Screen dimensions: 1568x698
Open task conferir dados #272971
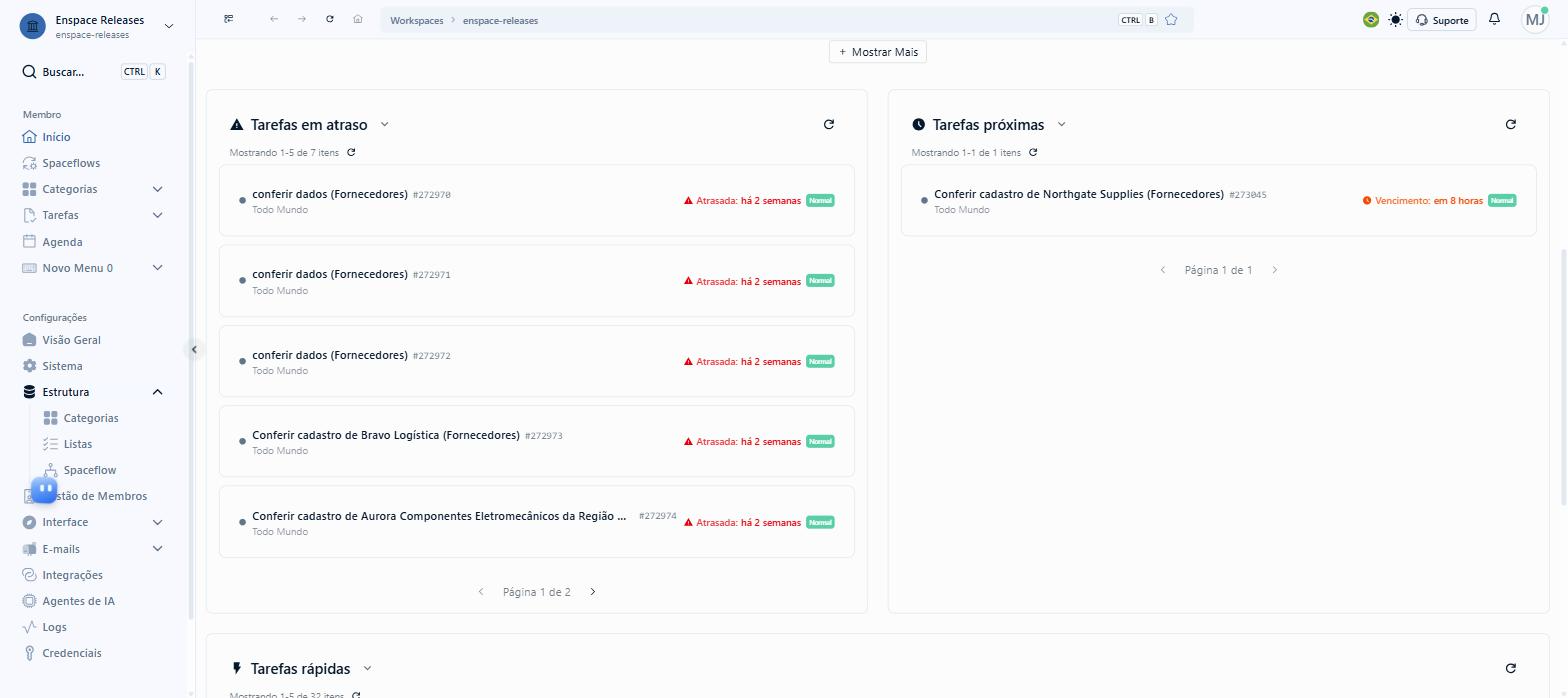[x=537, y=281]
